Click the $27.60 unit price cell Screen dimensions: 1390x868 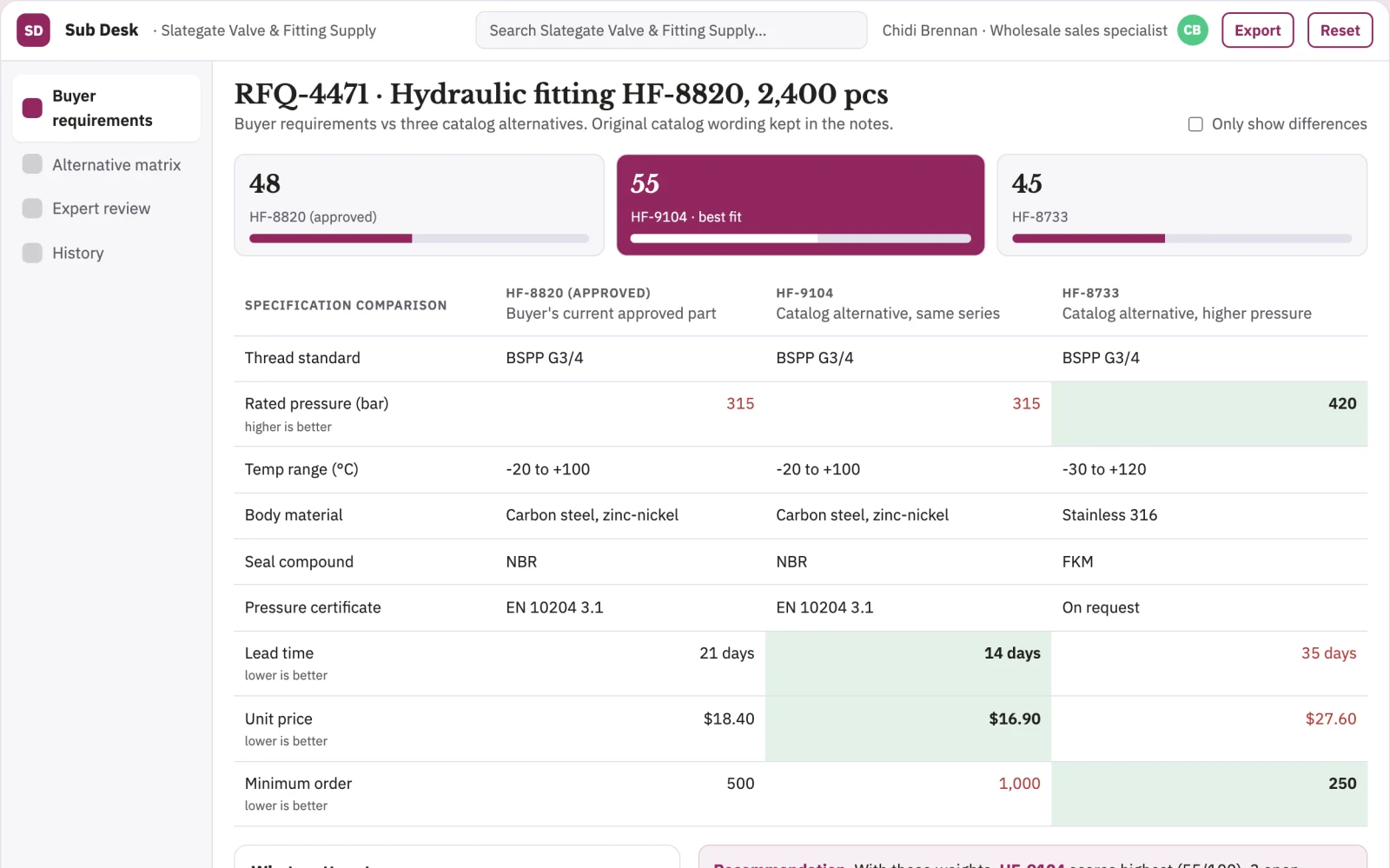point(1209,728)
